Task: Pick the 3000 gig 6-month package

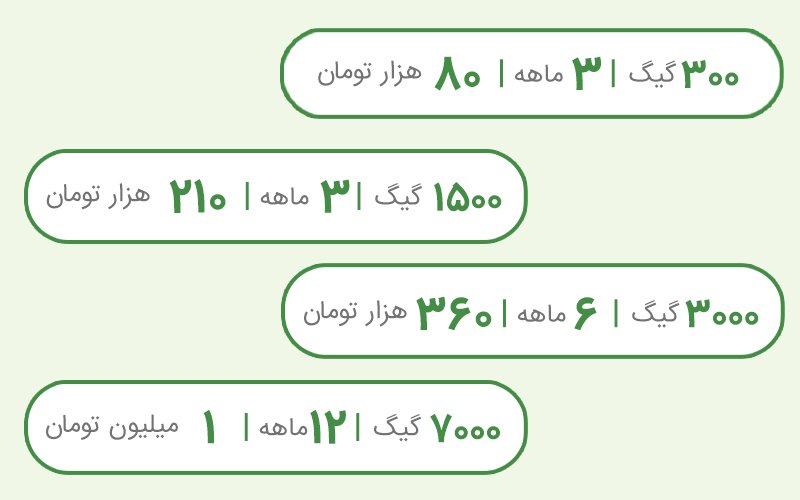Action: 533,311
